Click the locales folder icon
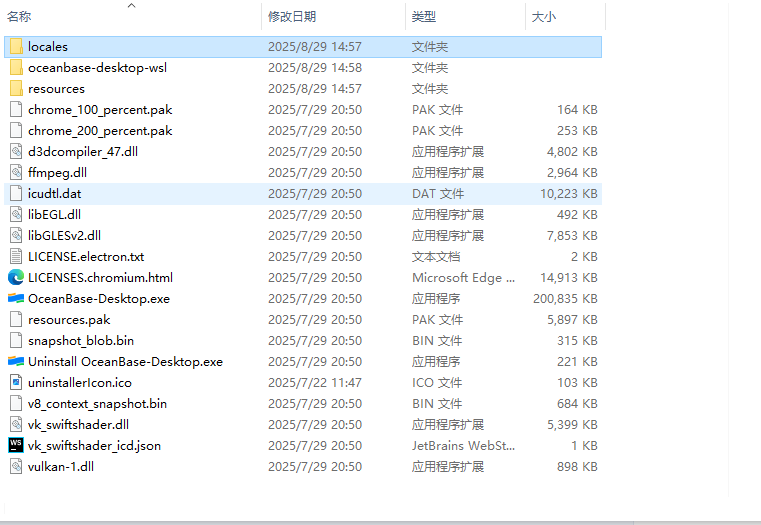761x525 pixels. 16,47
